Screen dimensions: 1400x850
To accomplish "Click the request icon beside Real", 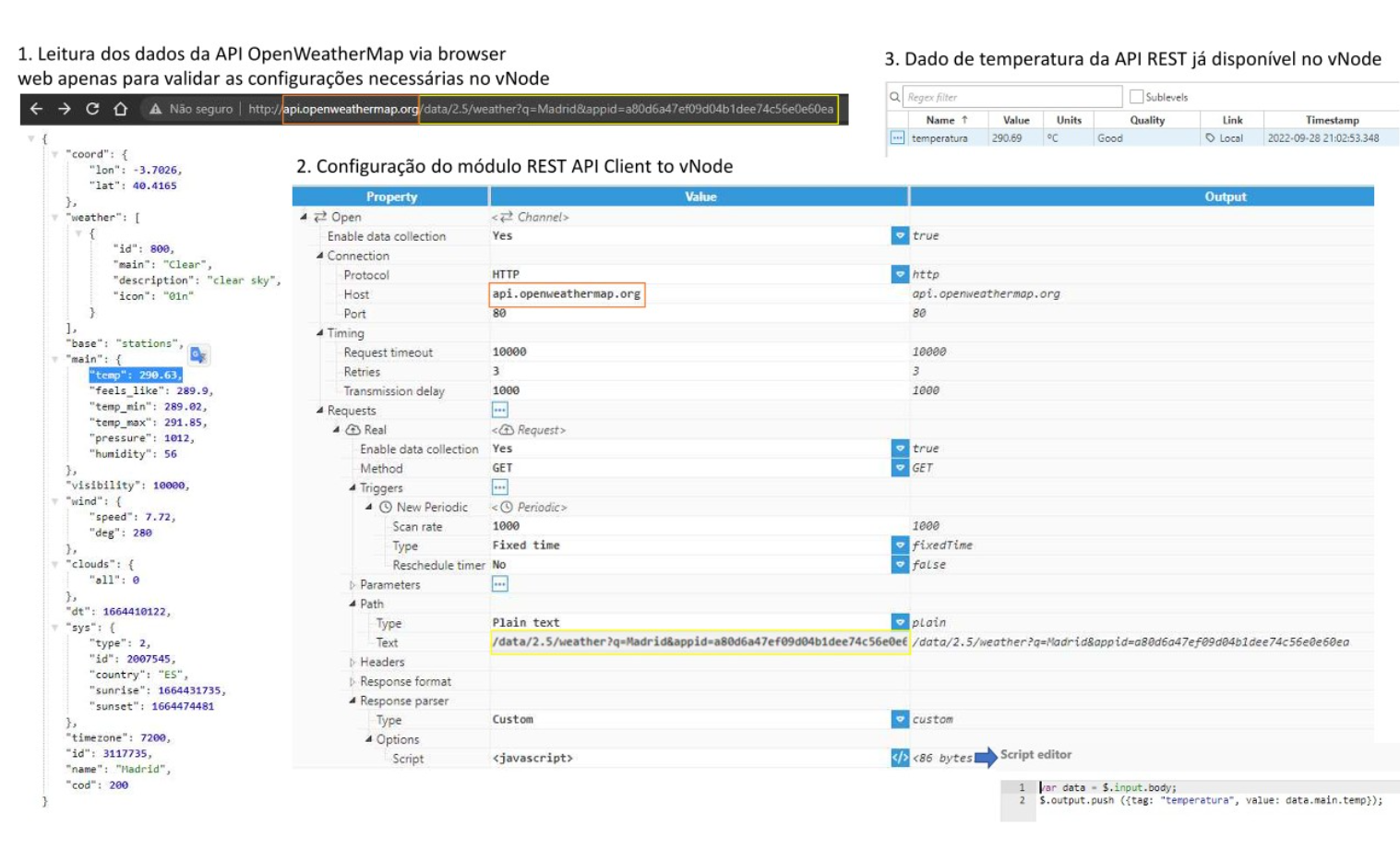I will click(x=353, y=430).
